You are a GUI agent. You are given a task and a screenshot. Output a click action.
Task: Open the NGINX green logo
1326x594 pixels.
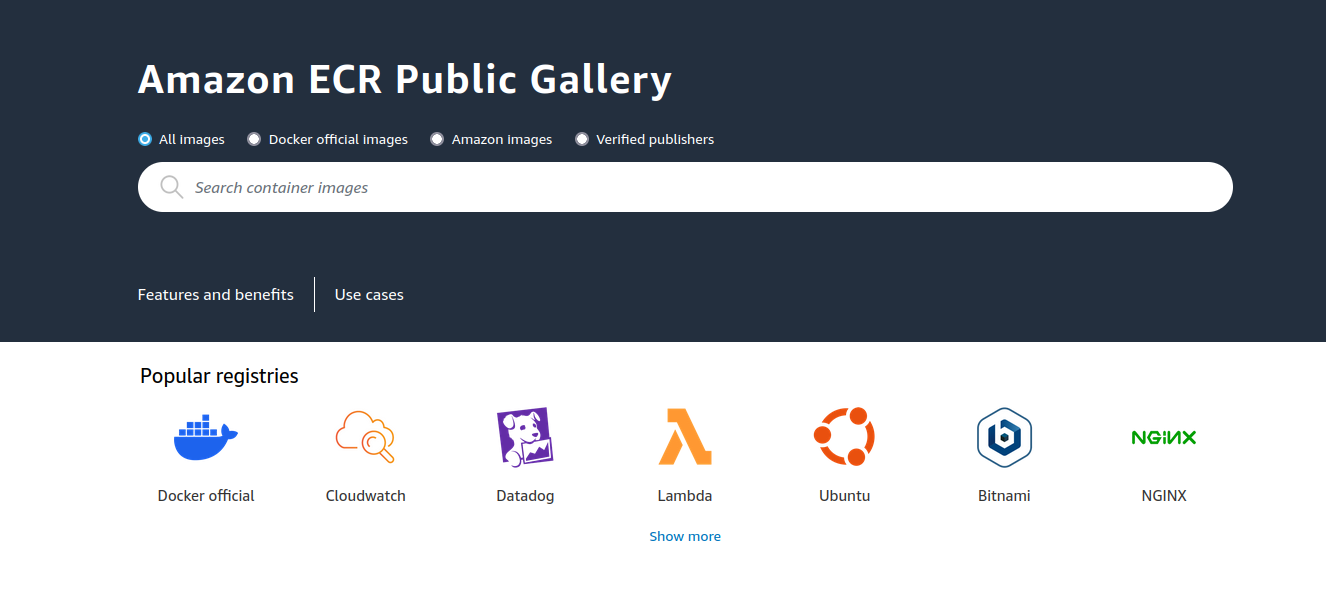click(x=1164, y=437)
